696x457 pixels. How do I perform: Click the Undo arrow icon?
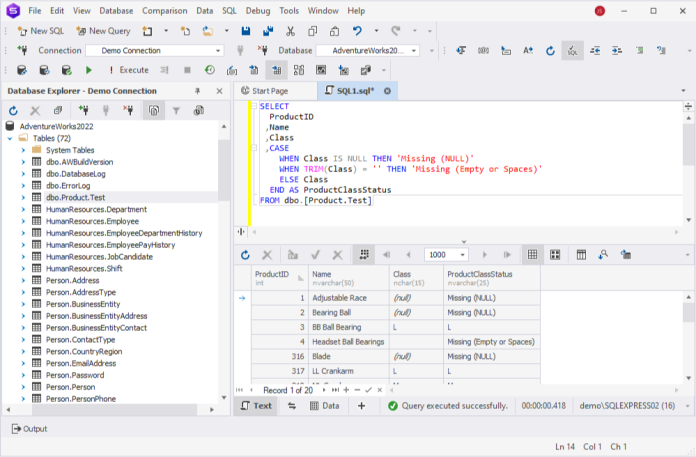point(358,31)
